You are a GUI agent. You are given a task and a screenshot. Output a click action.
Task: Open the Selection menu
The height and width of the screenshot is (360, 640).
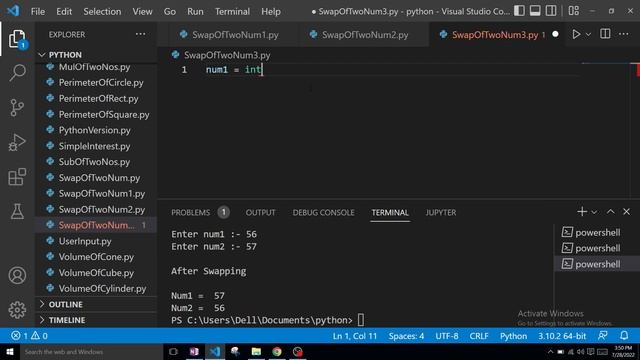point(102,11)
